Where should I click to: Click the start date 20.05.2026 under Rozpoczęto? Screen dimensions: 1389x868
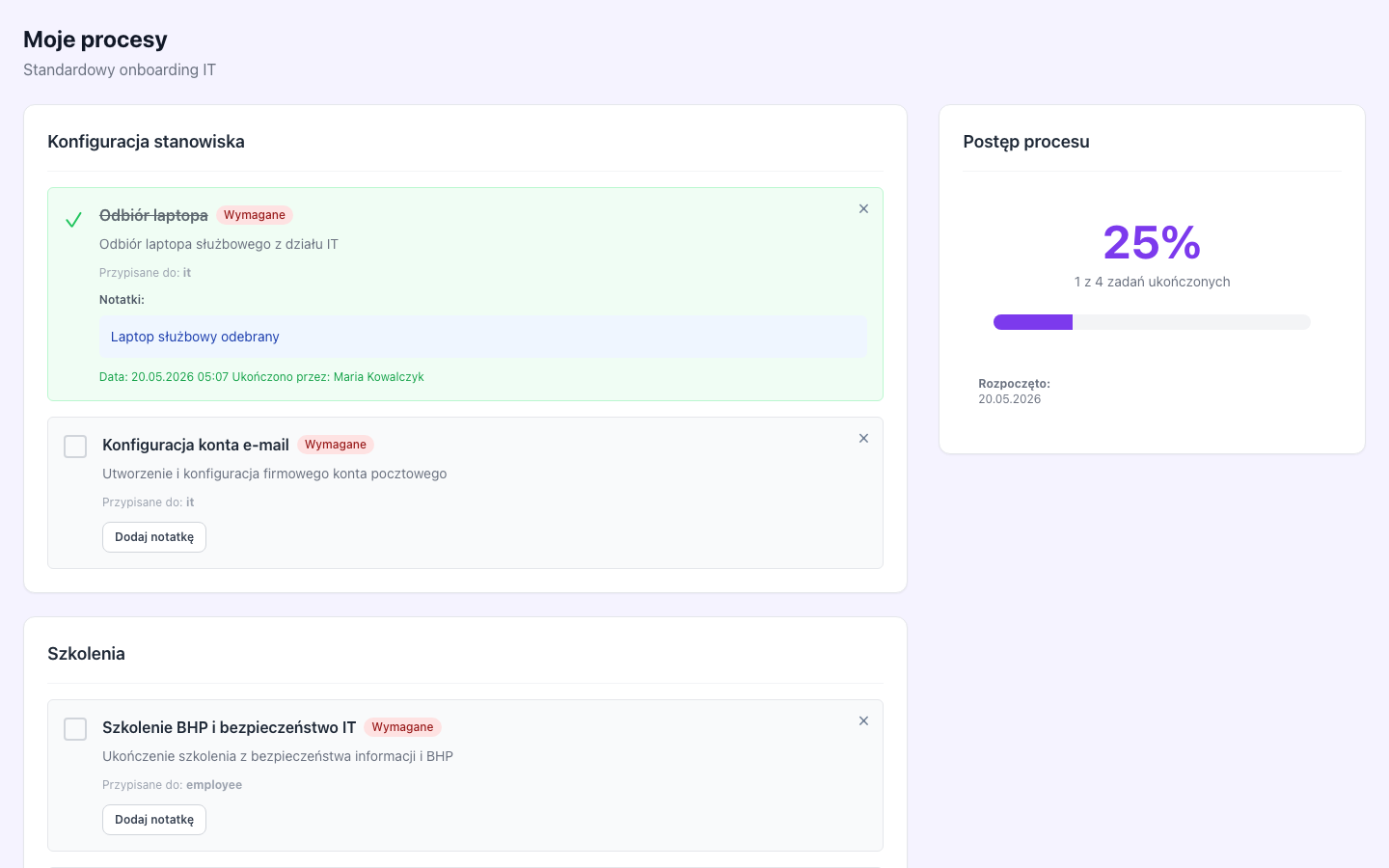(x=1009, y=399)
